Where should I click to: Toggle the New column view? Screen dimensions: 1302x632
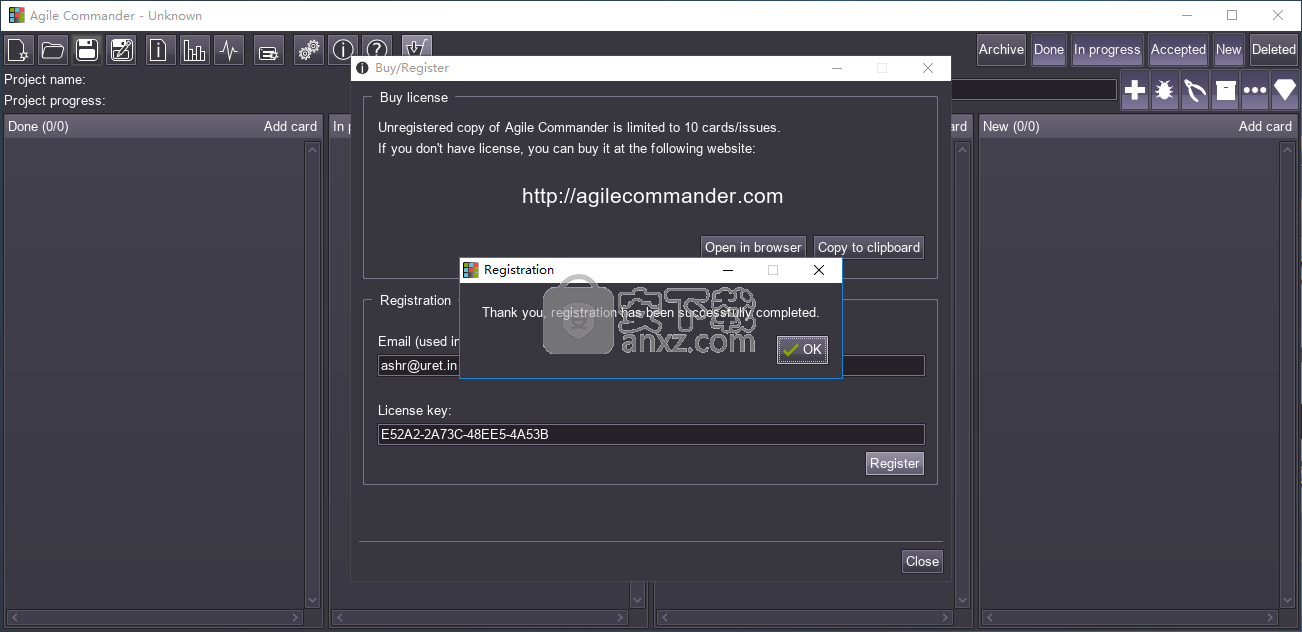[1229, 49]
